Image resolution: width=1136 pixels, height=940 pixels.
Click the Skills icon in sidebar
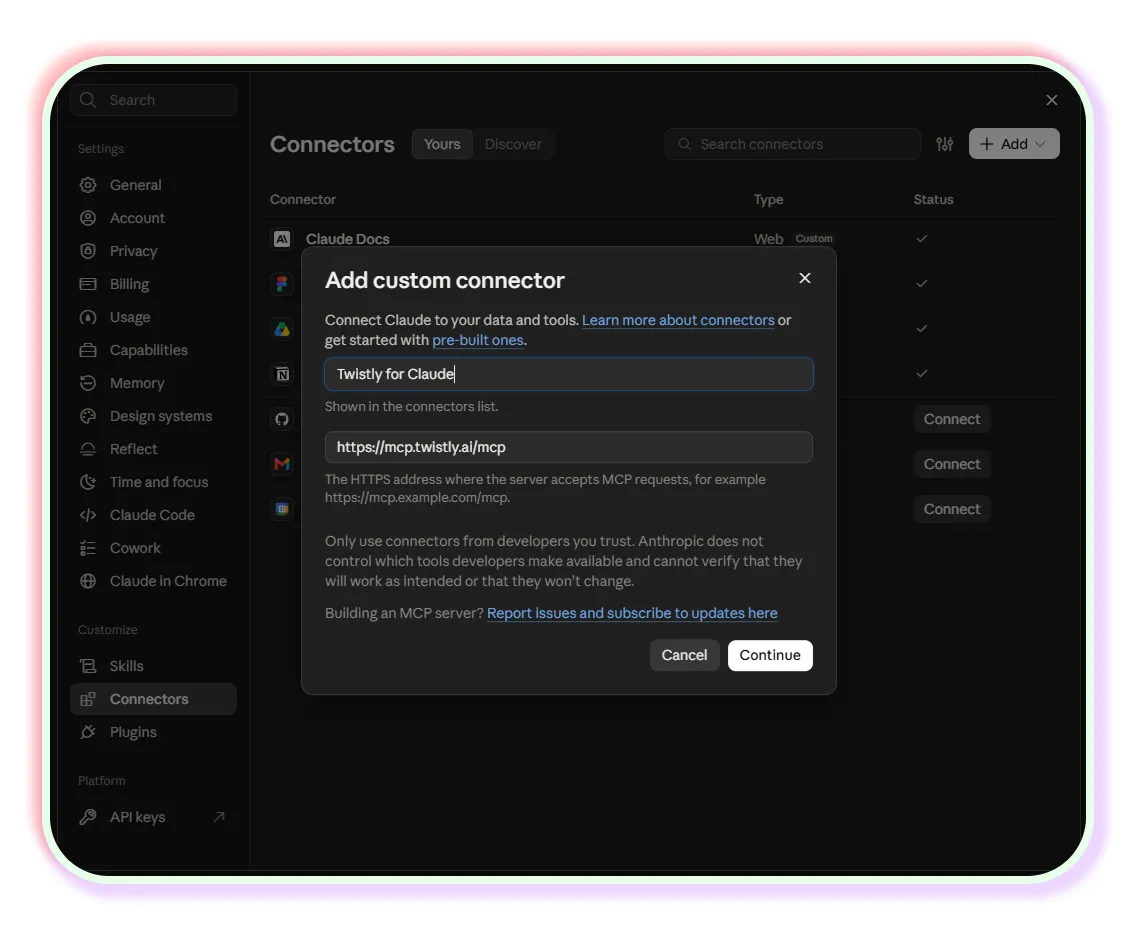(88, 666)
